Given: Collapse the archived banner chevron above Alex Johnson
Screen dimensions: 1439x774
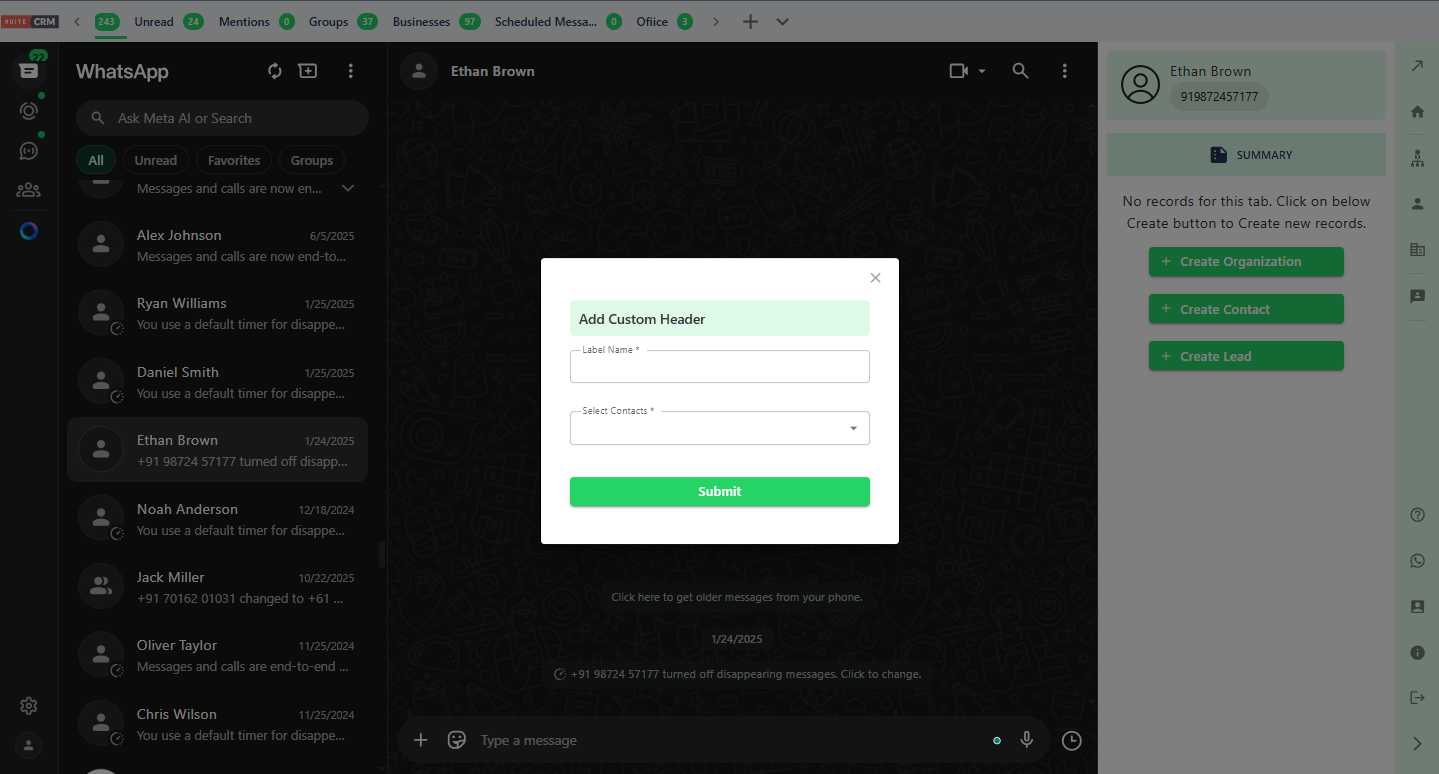Looking at the screenshot, I should click(x=347, y=188).
